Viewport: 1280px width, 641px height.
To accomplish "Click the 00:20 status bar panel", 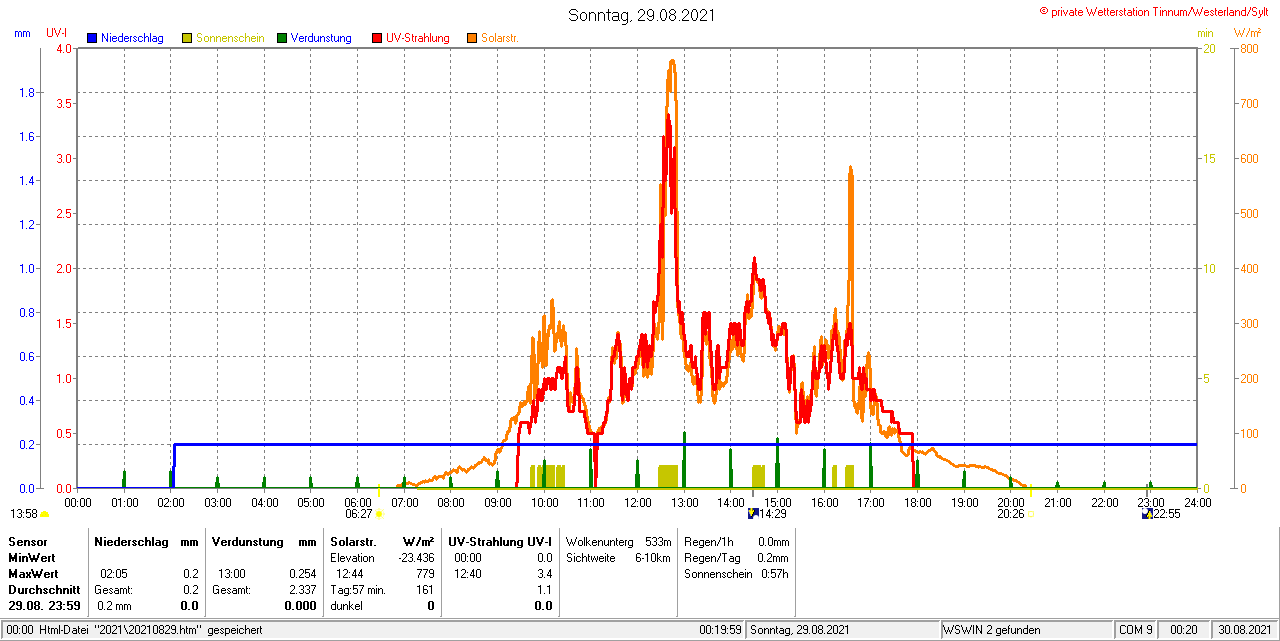I will tap(1185, 630).
